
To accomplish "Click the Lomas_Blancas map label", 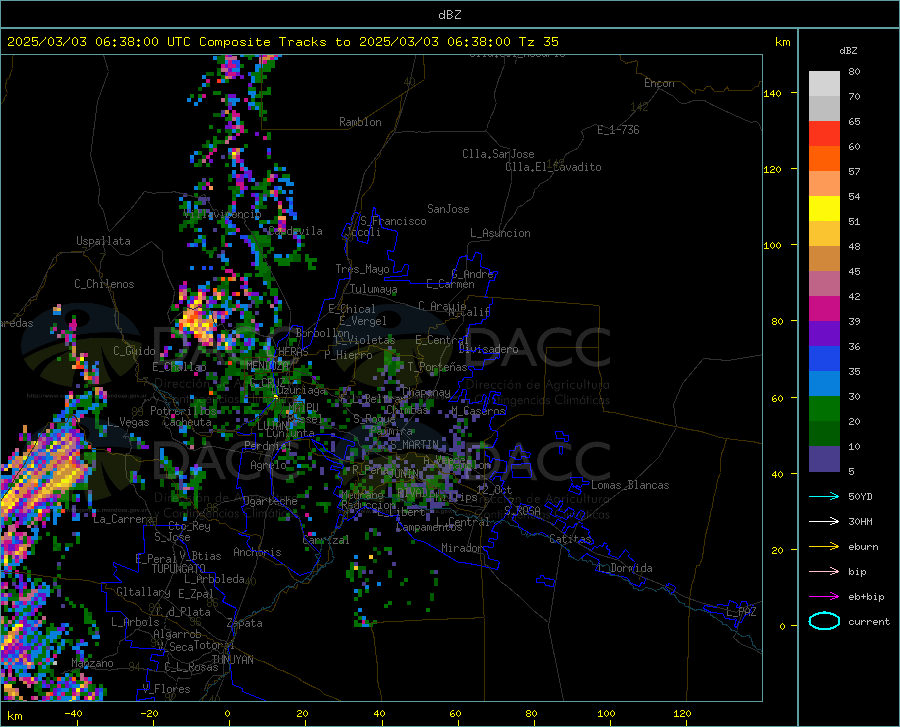I will [630, 485].
